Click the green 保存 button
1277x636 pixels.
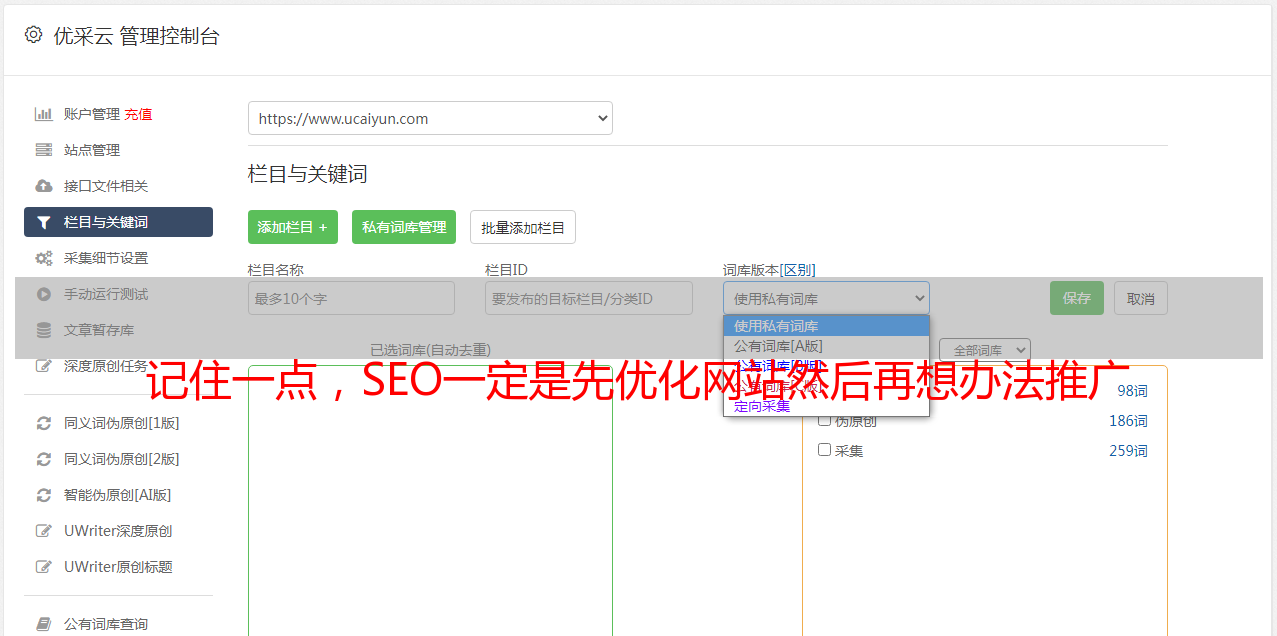click(x=1077, y=298)
